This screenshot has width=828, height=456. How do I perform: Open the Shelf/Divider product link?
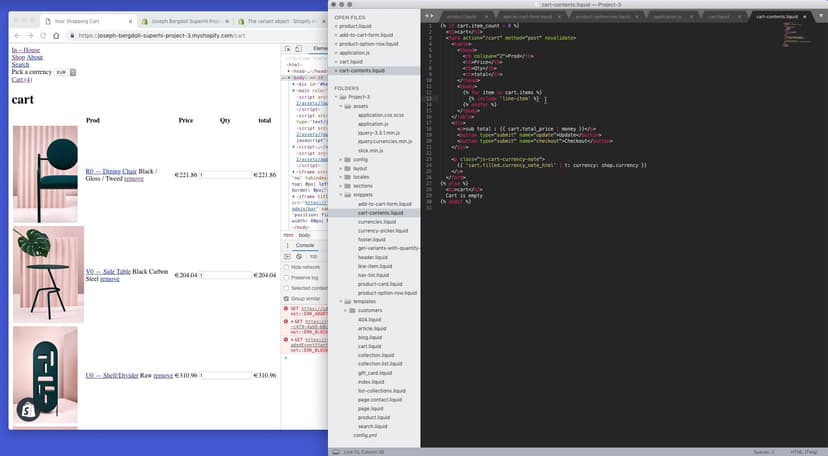point(112,376)
